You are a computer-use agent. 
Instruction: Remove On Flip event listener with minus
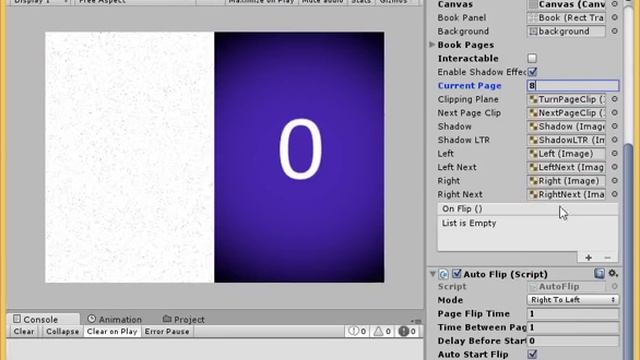point(607,258)
